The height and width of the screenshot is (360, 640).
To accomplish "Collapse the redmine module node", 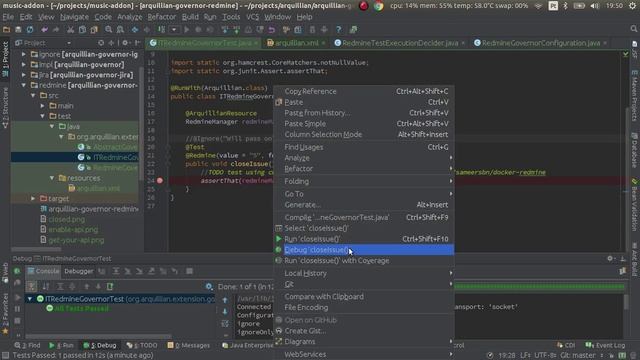I will (x=24, y=85).
